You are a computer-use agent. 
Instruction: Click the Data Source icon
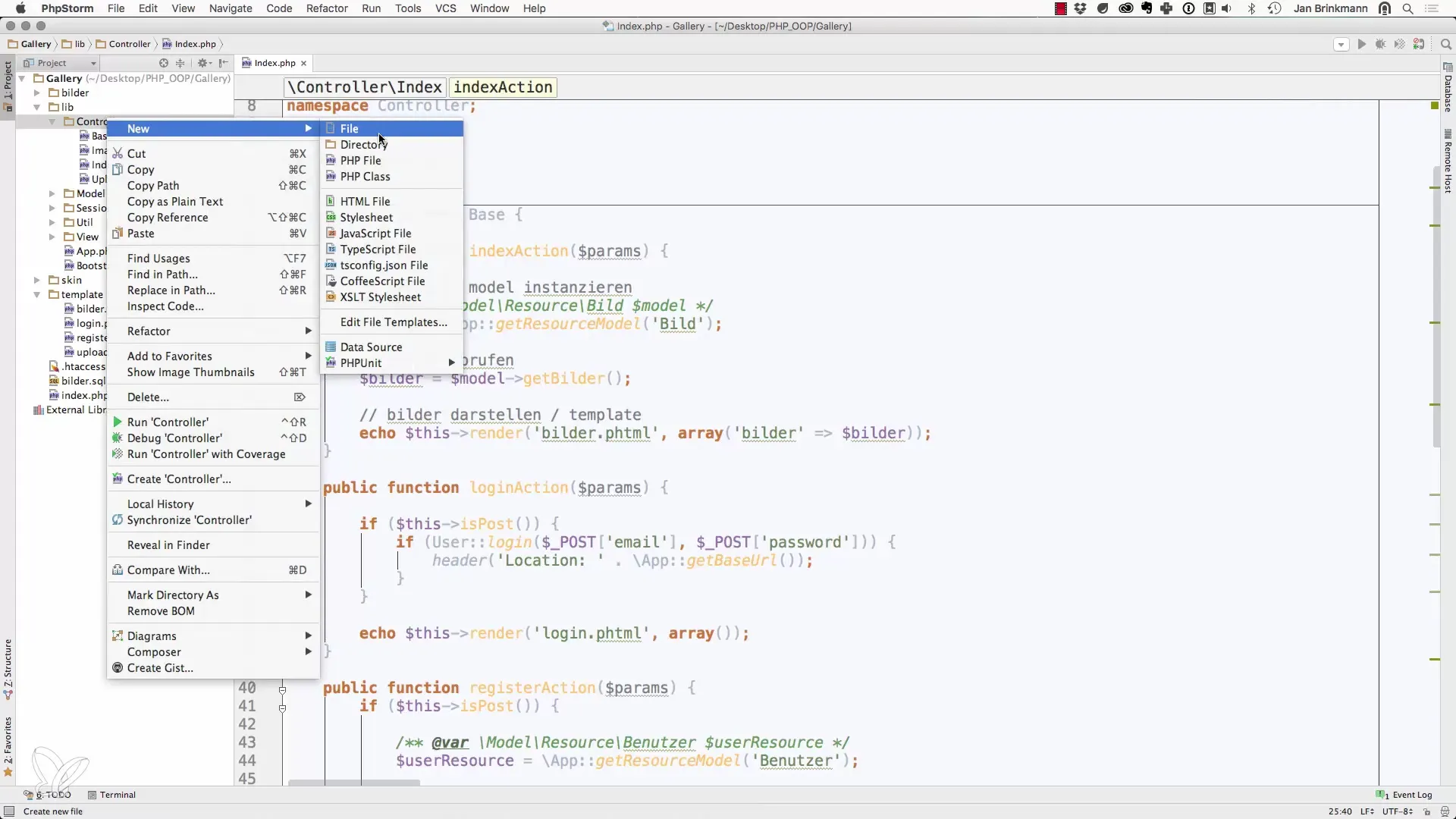[331, 347]
